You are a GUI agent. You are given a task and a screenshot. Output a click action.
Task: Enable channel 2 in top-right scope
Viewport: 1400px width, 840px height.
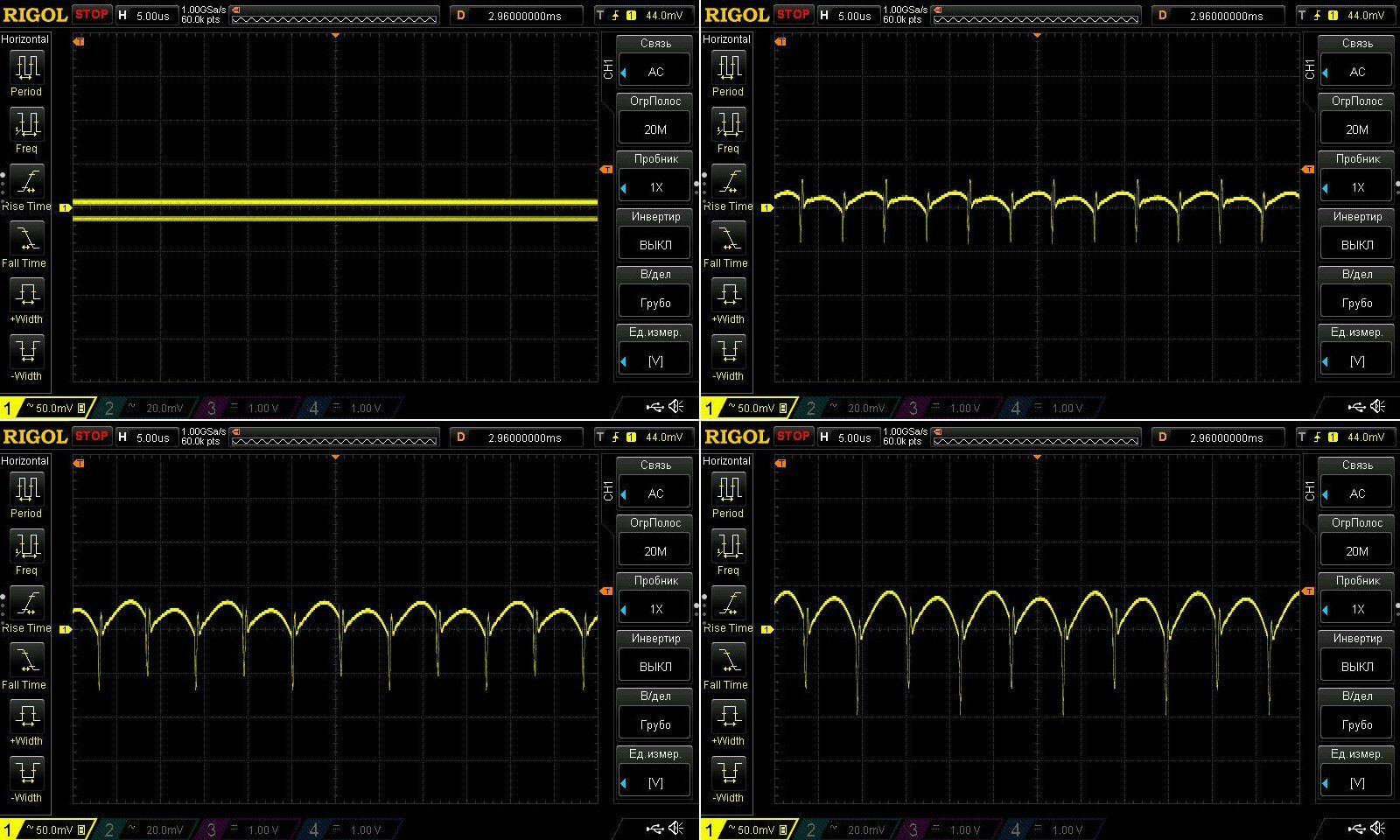[x=844, y=408]
